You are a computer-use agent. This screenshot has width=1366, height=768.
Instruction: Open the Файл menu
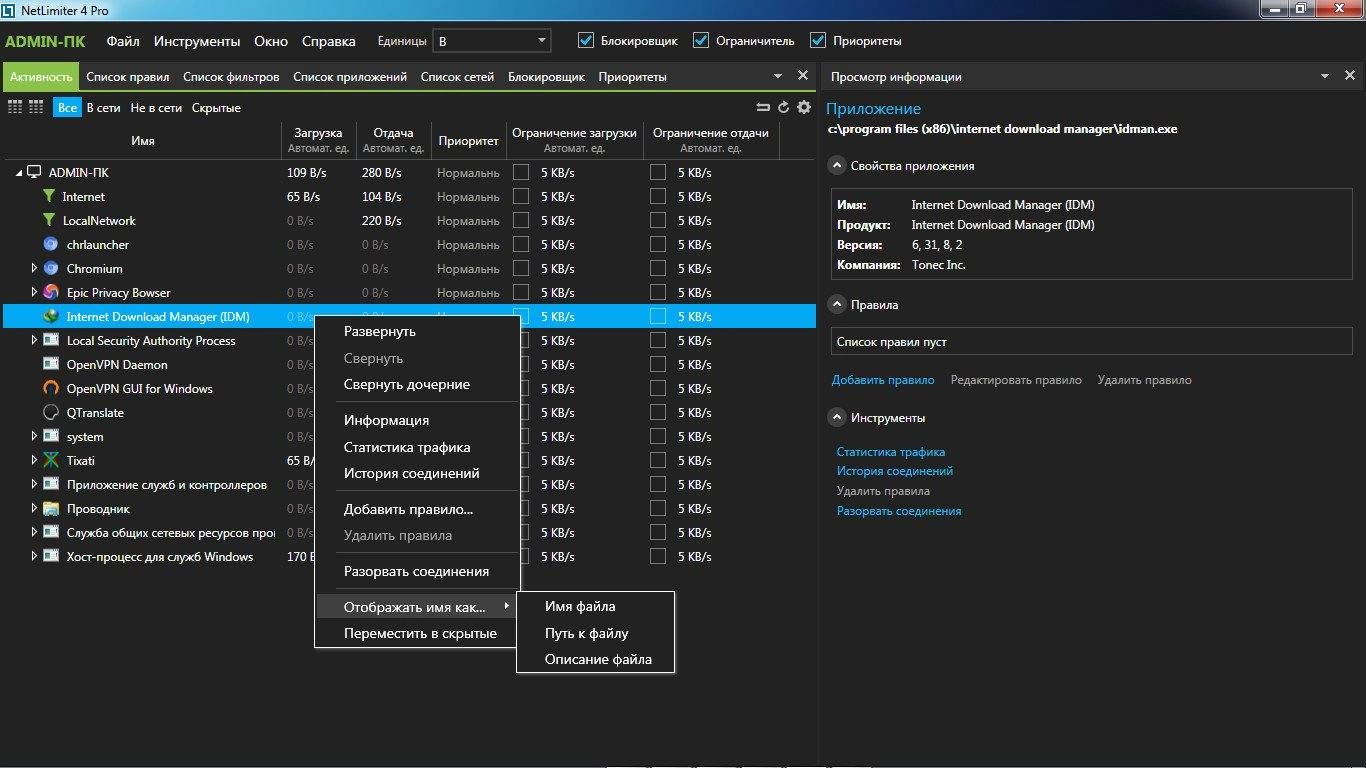(123, 41)
